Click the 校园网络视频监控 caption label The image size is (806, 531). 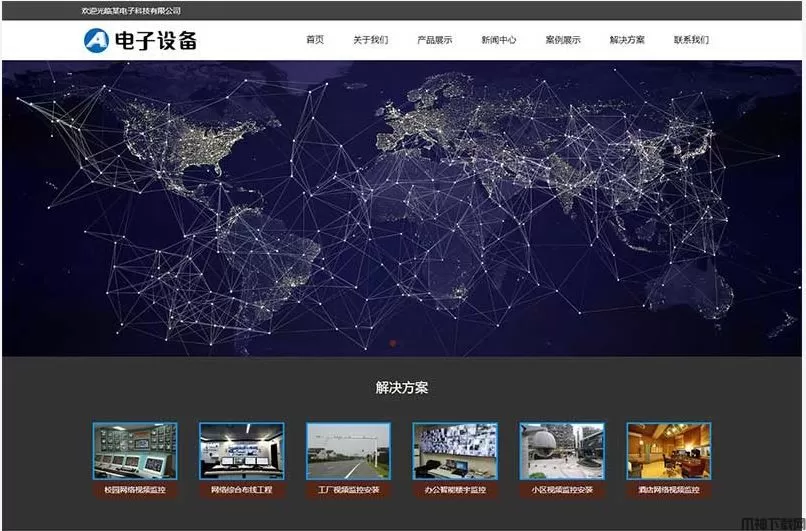pos(135,490)
